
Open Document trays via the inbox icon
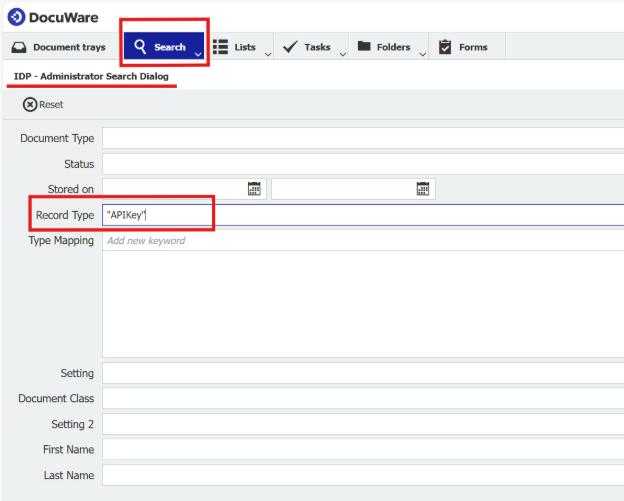(x=19, y=47)
